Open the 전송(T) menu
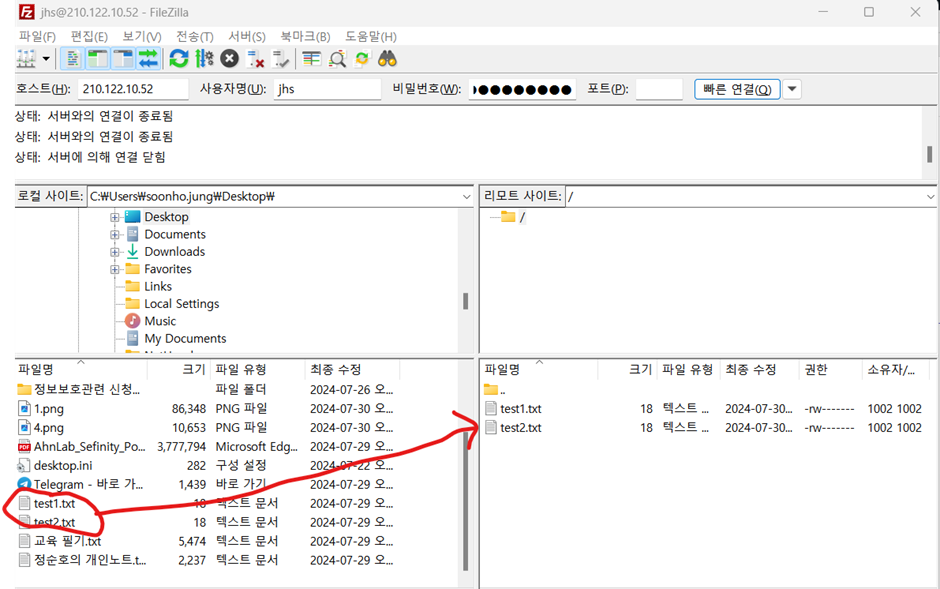The width and height of the screenshot is (940, 589). [x=194, y=37]
